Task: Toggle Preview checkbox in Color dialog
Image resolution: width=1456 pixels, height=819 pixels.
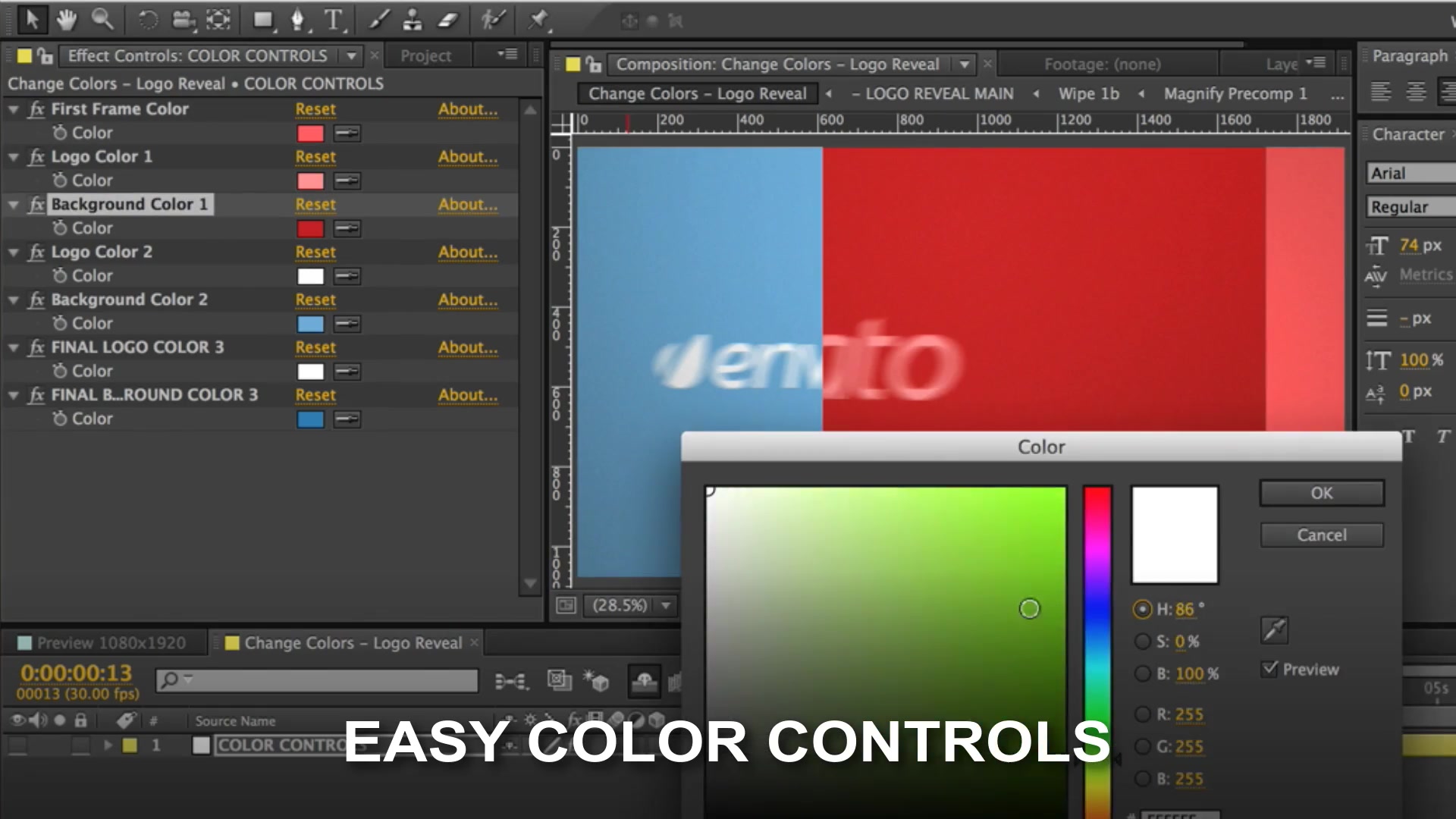Action: tap(1270, 668)
